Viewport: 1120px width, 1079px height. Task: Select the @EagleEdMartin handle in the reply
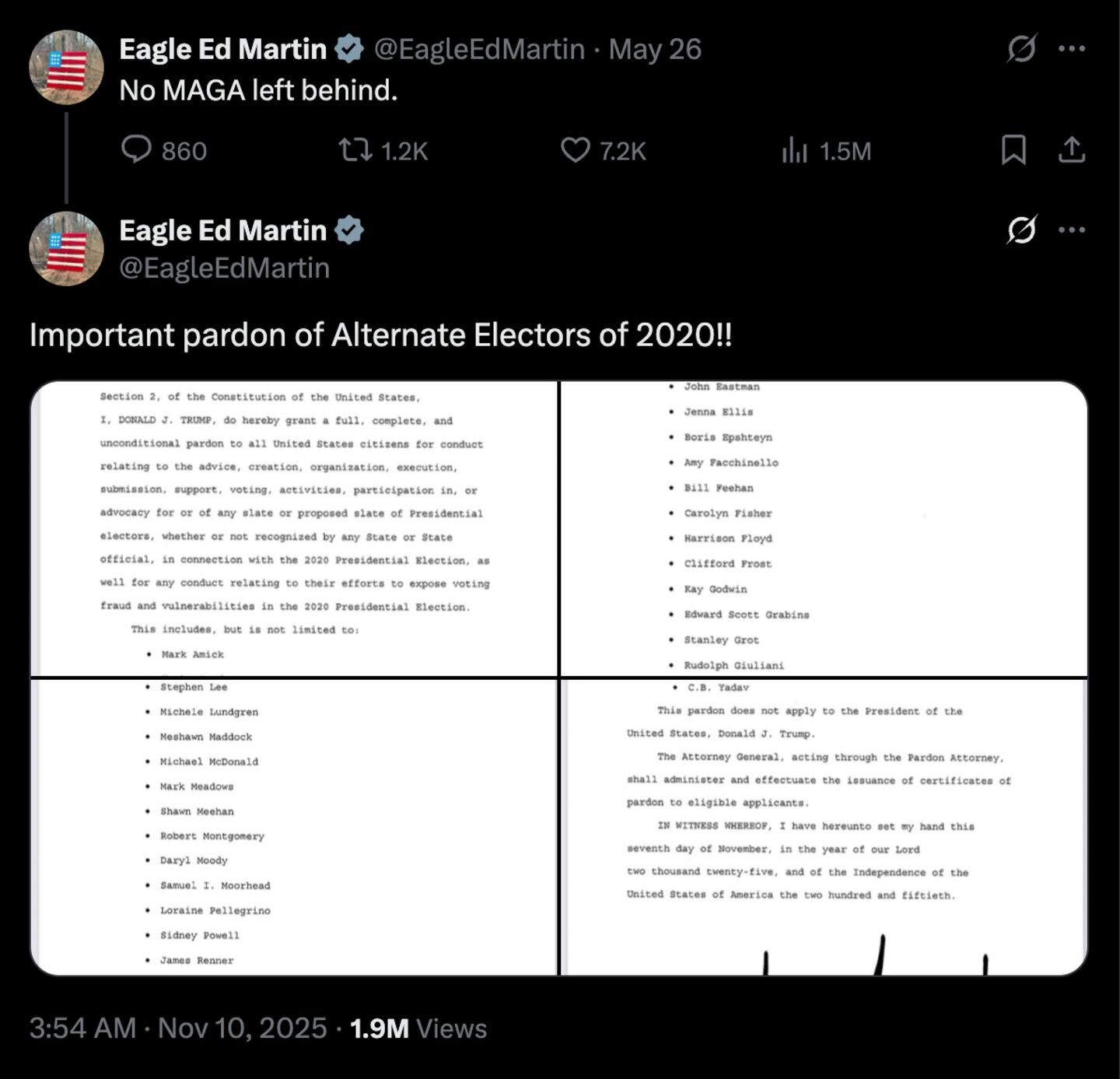click(x=224, y=268)
